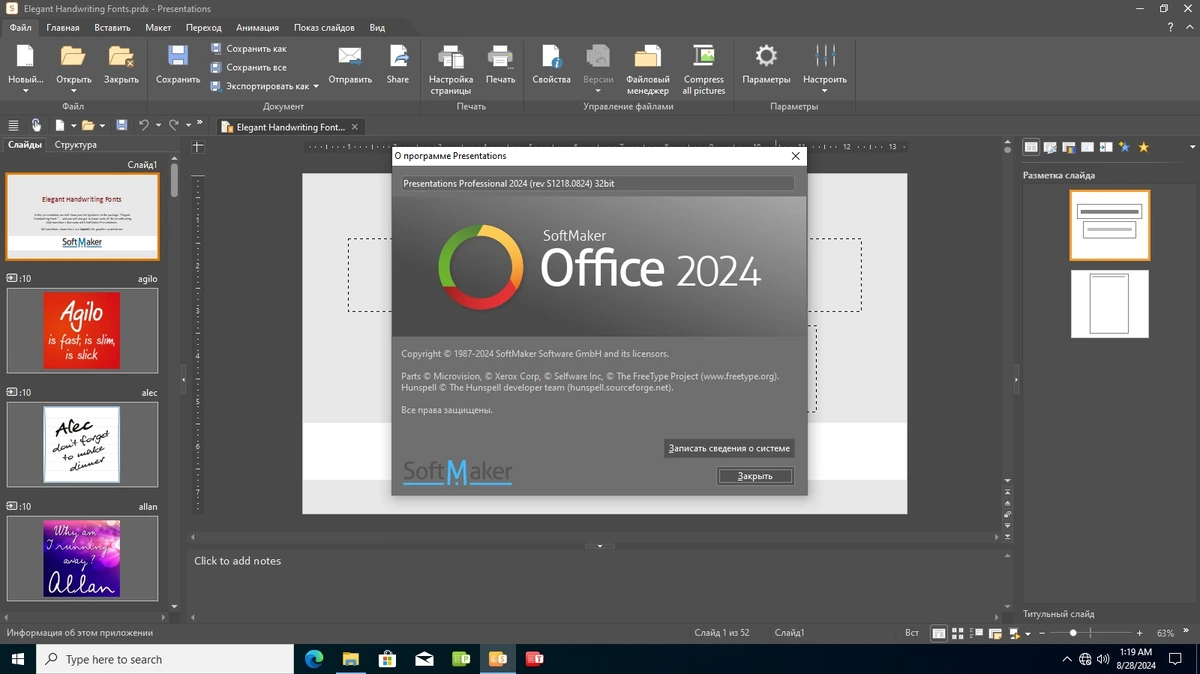Click the Открыть (Open) folder icon

point(73,56)
